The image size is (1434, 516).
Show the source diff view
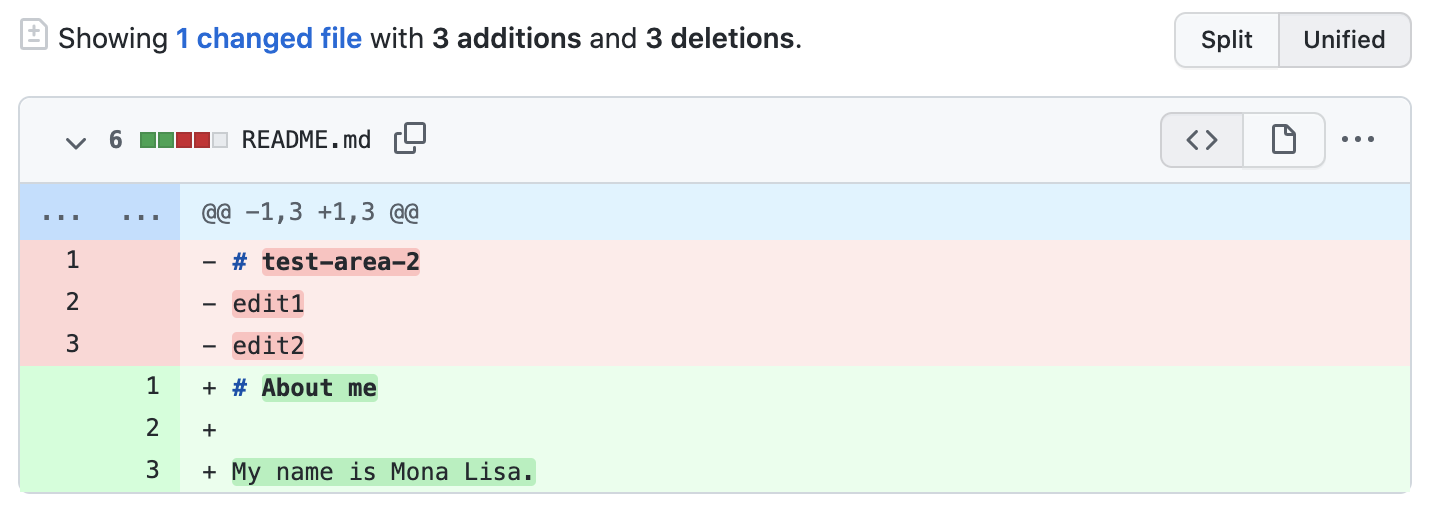pyautogui.click(x=1202, y=140)
